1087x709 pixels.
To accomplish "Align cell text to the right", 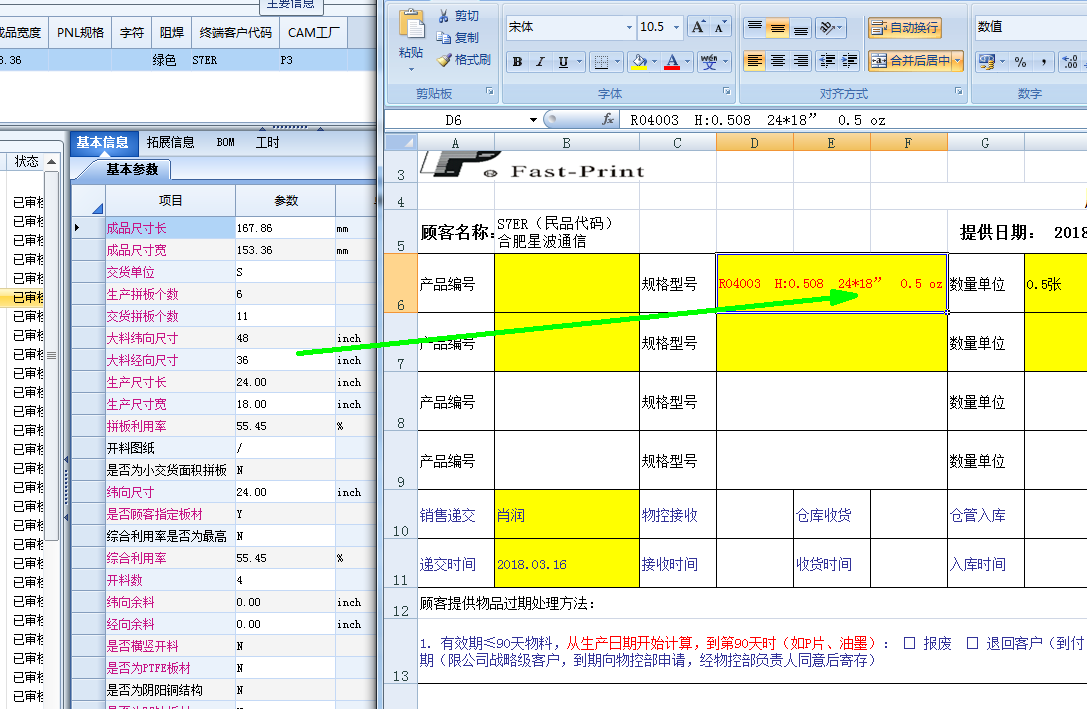I will (x=801, y=61).
